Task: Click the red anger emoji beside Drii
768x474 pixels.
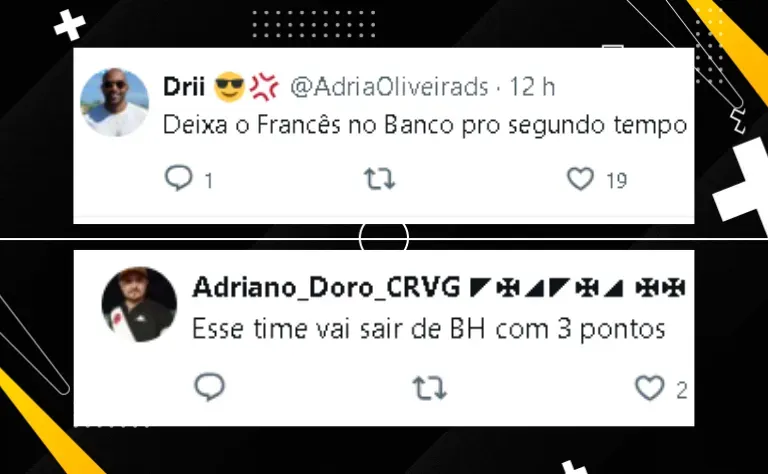Action: coord(264,87)
